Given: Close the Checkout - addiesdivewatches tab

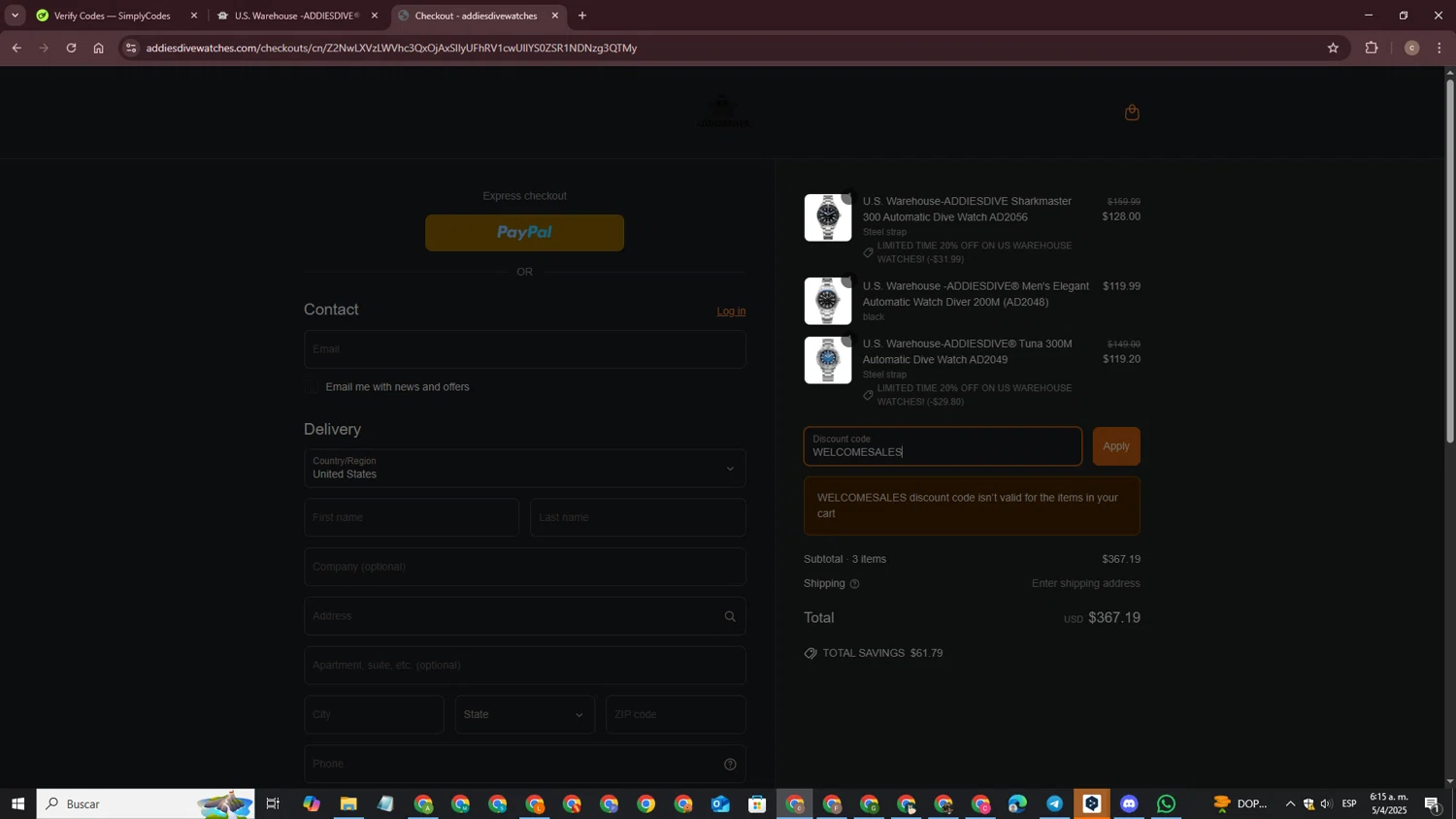Looking at the screenshot, I should click(x=555, y=16).
